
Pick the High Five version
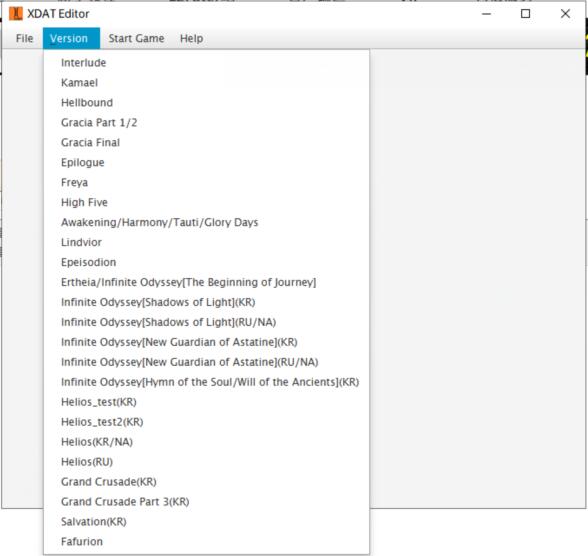[x=206, y=202]
